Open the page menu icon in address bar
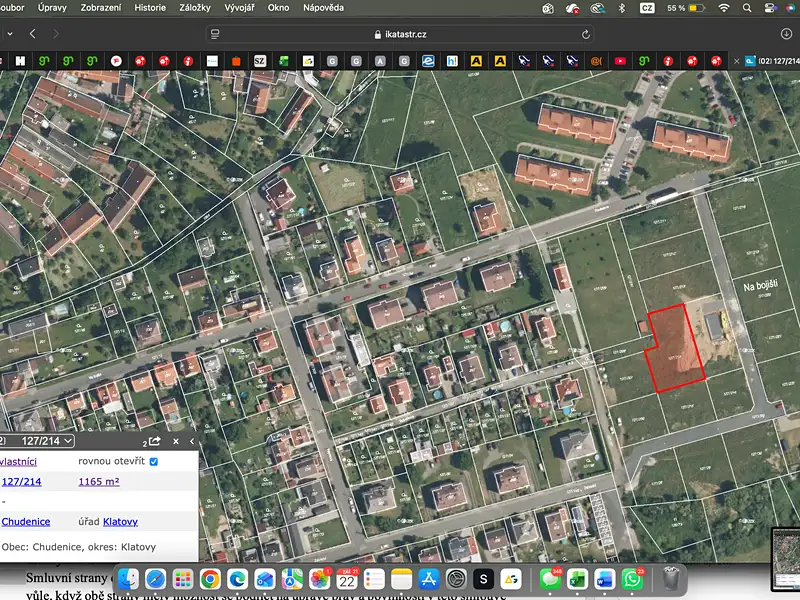The image size is (800, 600). click(x=215, y=34)
